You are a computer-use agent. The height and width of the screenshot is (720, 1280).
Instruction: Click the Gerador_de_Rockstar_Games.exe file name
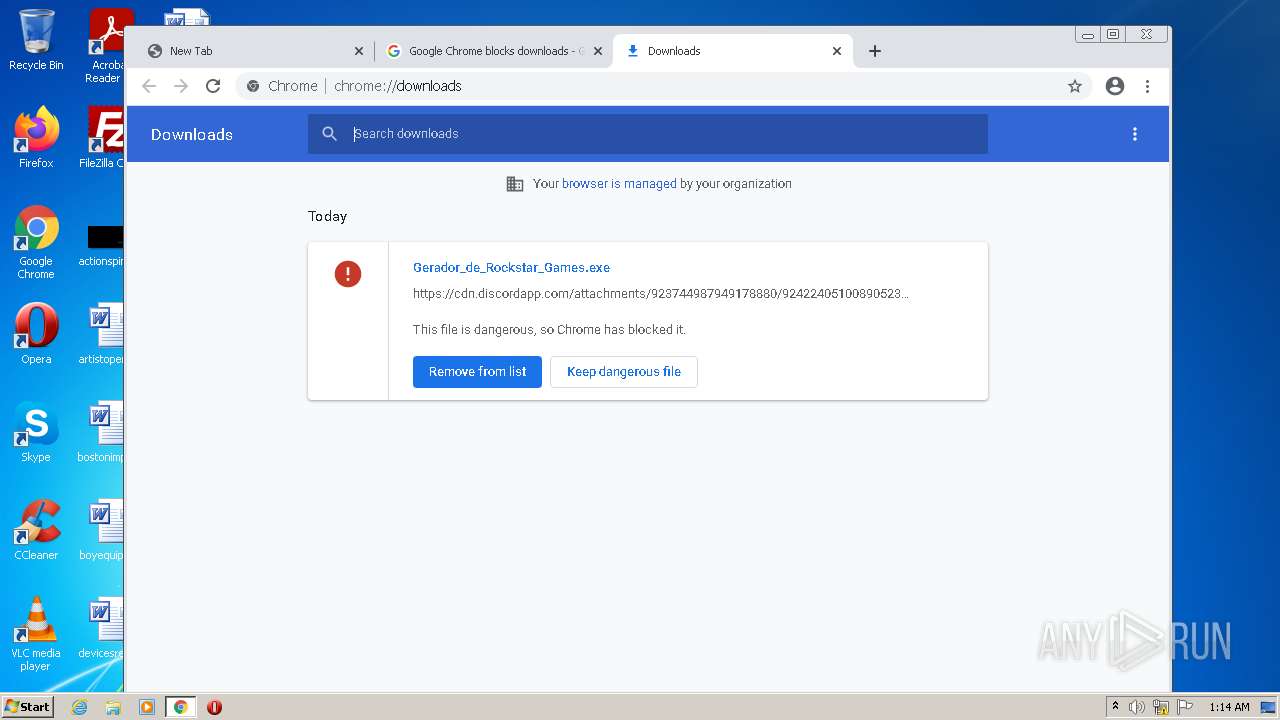(x=511, y=268)
